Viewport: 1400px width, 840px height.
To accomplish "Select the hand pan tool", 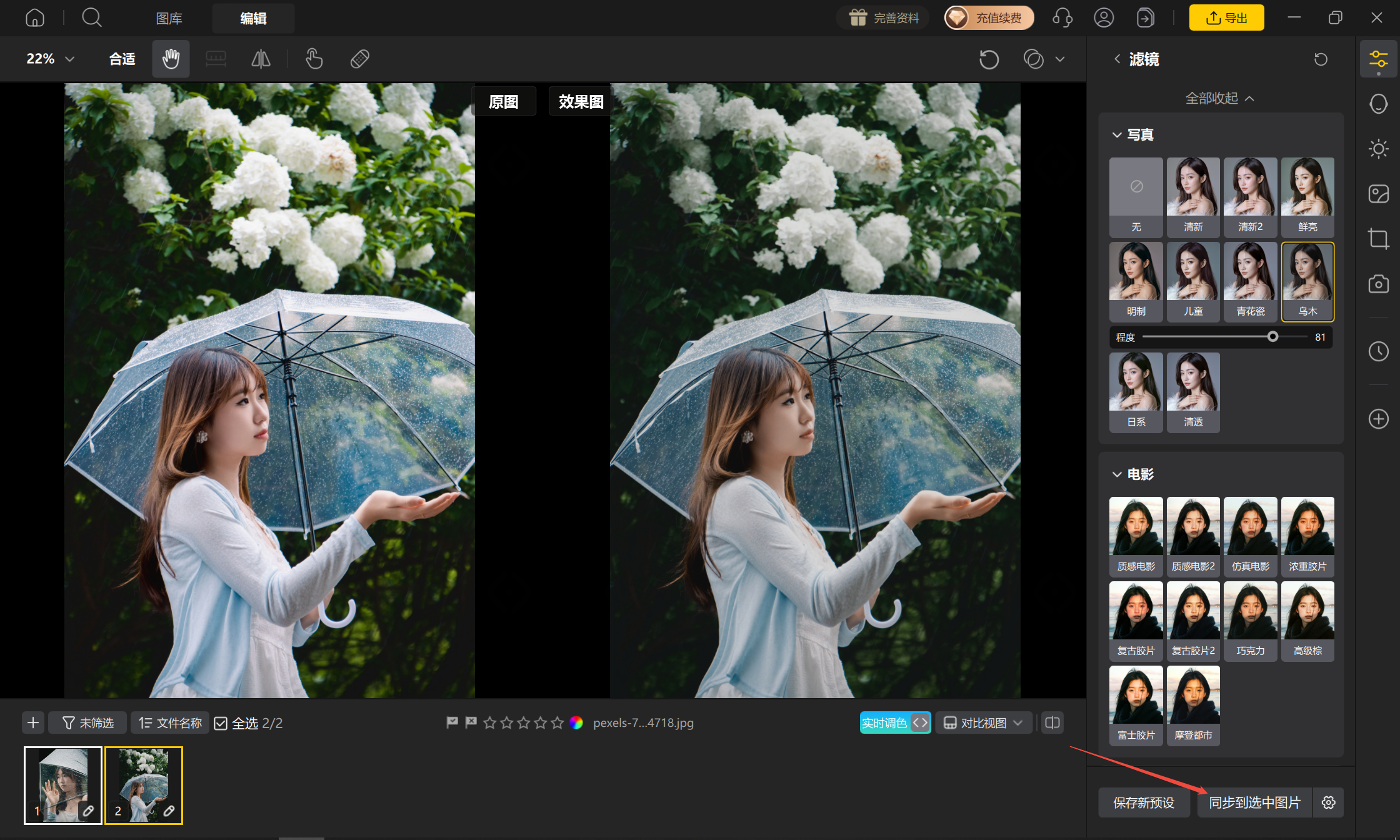I will (171, 59).
